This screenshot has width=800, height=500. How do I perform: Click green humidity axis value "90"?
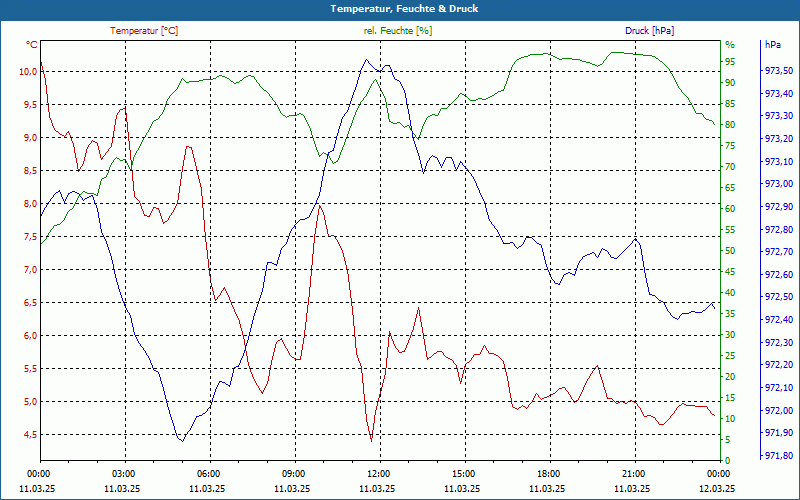click(730, 83)
